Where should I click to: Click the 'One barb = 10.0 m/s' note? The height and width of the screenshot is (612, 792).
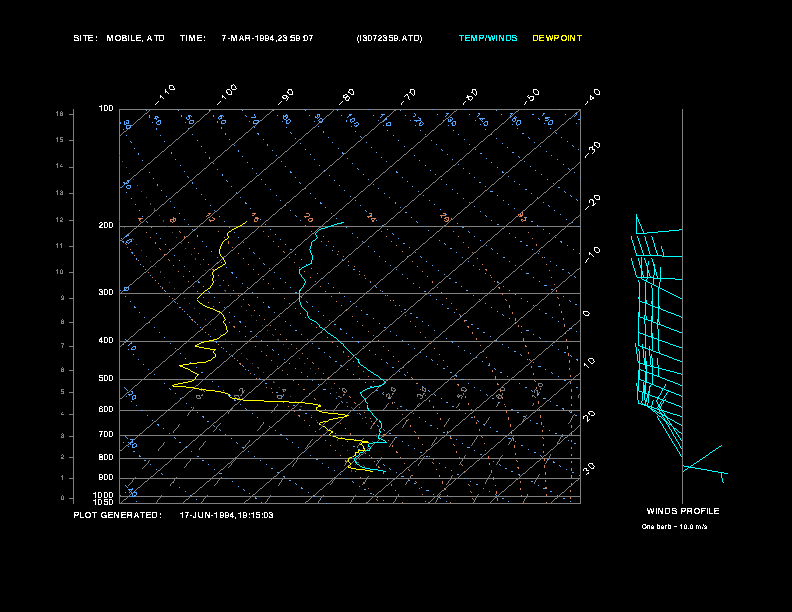(681, 526)
